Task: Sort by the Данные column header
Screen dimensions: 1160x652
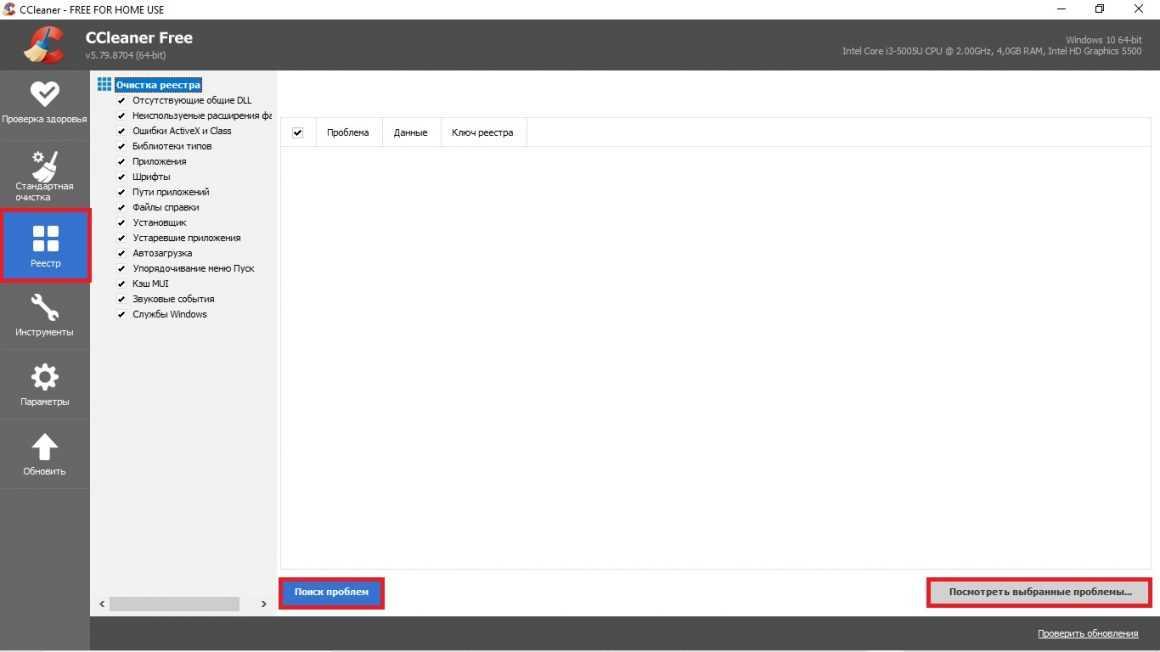Action: pos(411,132)
